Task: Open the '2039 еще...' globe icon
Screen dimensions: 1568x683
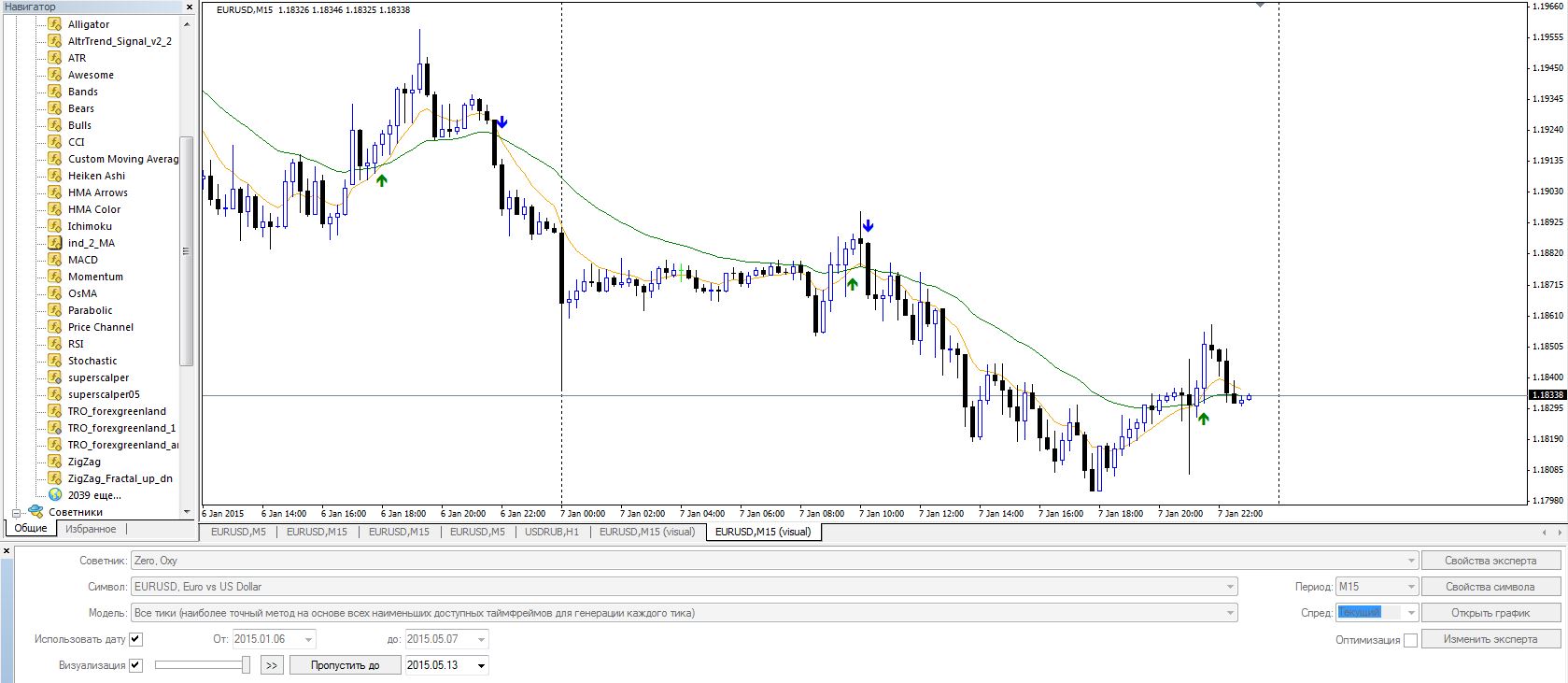Action: 55,495
